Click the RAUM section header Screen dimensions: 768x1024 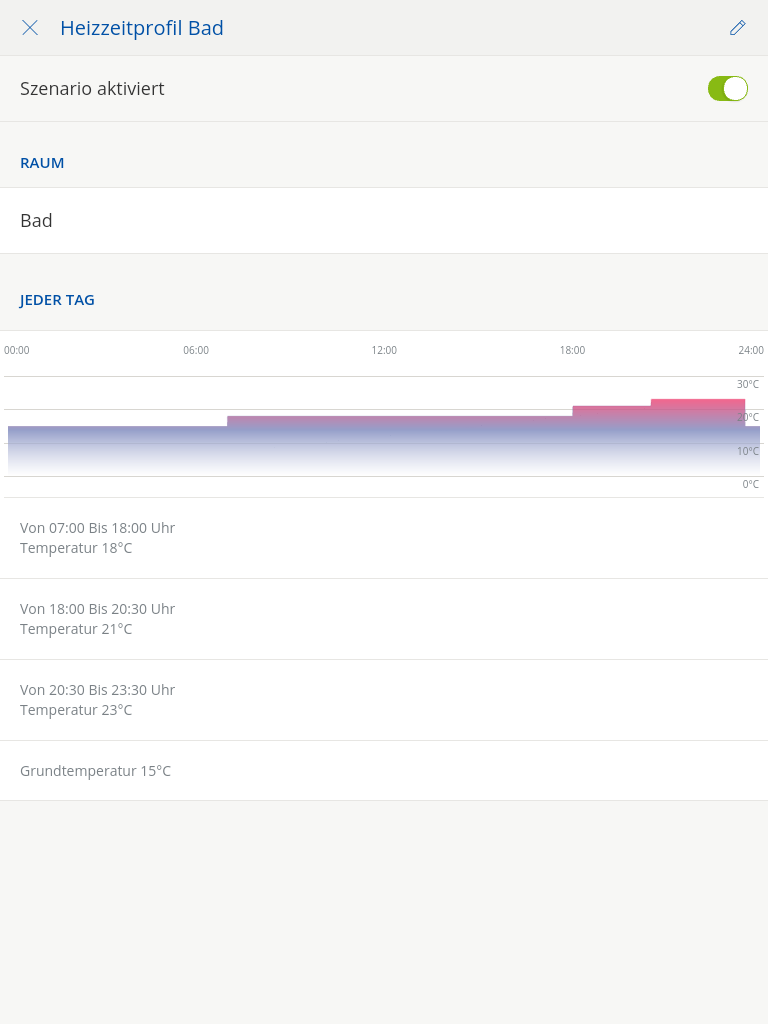(x=42, y=163)
